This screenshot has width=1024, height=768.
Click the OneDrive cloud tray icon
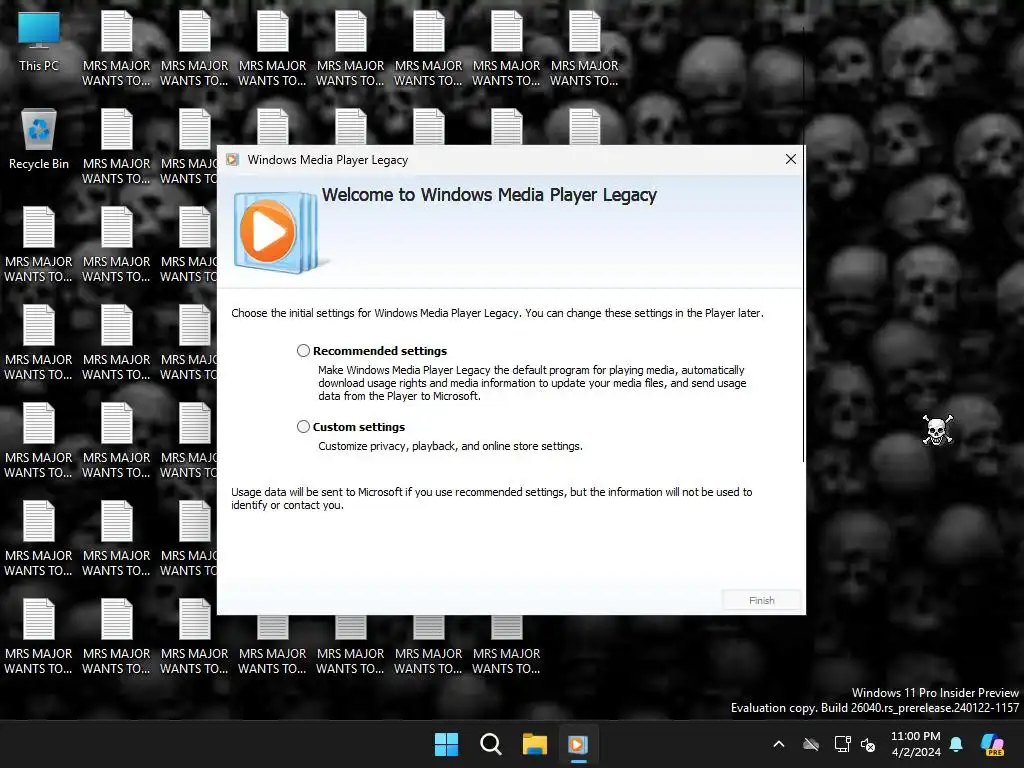point(811,744)
